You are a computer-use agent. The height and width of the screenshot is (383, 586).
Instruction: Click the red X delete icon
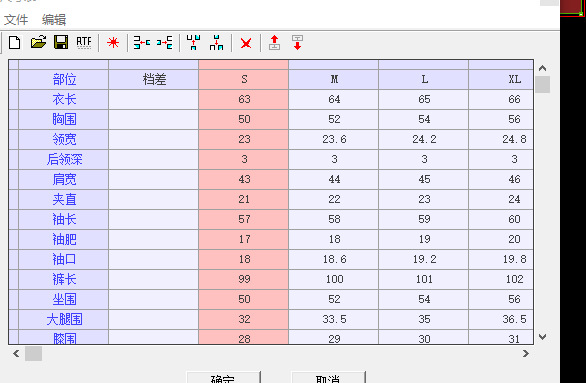point(246,43)
